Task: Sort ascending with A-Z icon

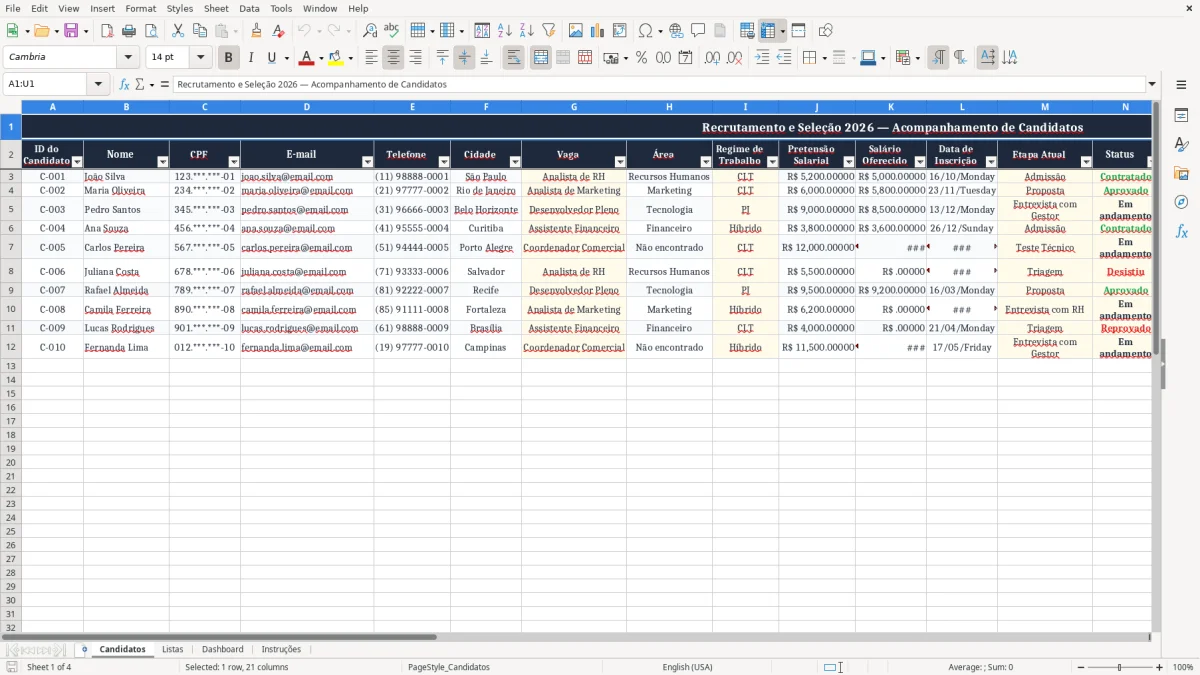Action: point(504,31)
